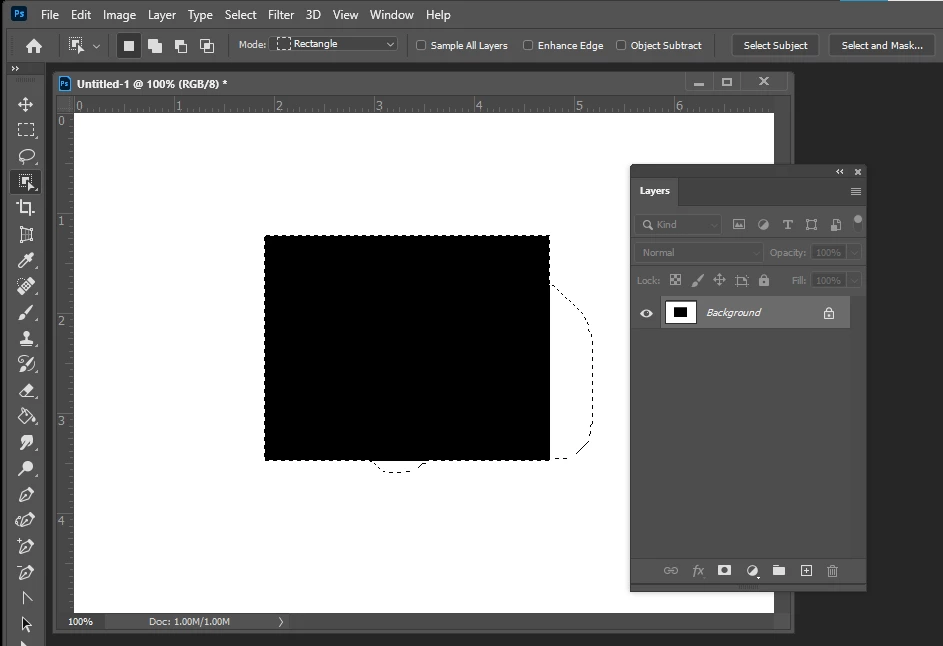Choose Intersect with Selection mode icon
943x646 pixels.
(x=207, y=46)
